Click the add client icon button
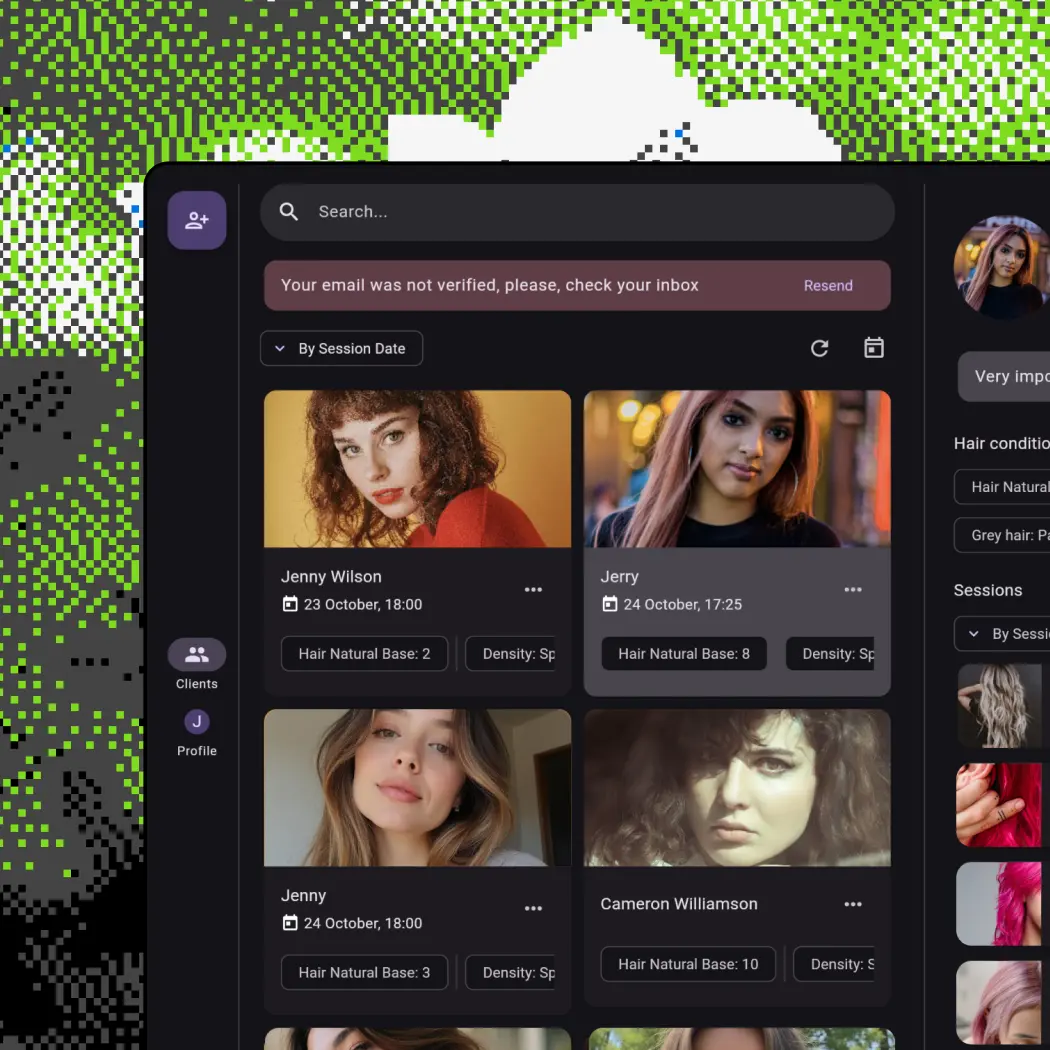This screenshot has width=1050, height=1050. (x=197, y=220)
